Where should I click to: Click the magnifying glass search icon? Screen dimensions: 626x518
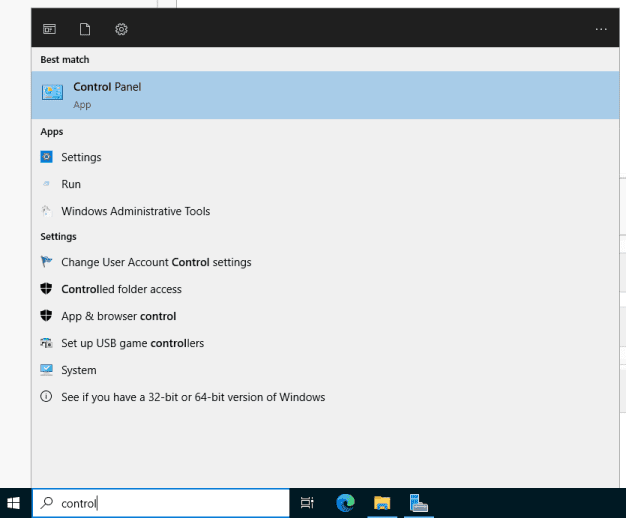[x=47, y=503]
